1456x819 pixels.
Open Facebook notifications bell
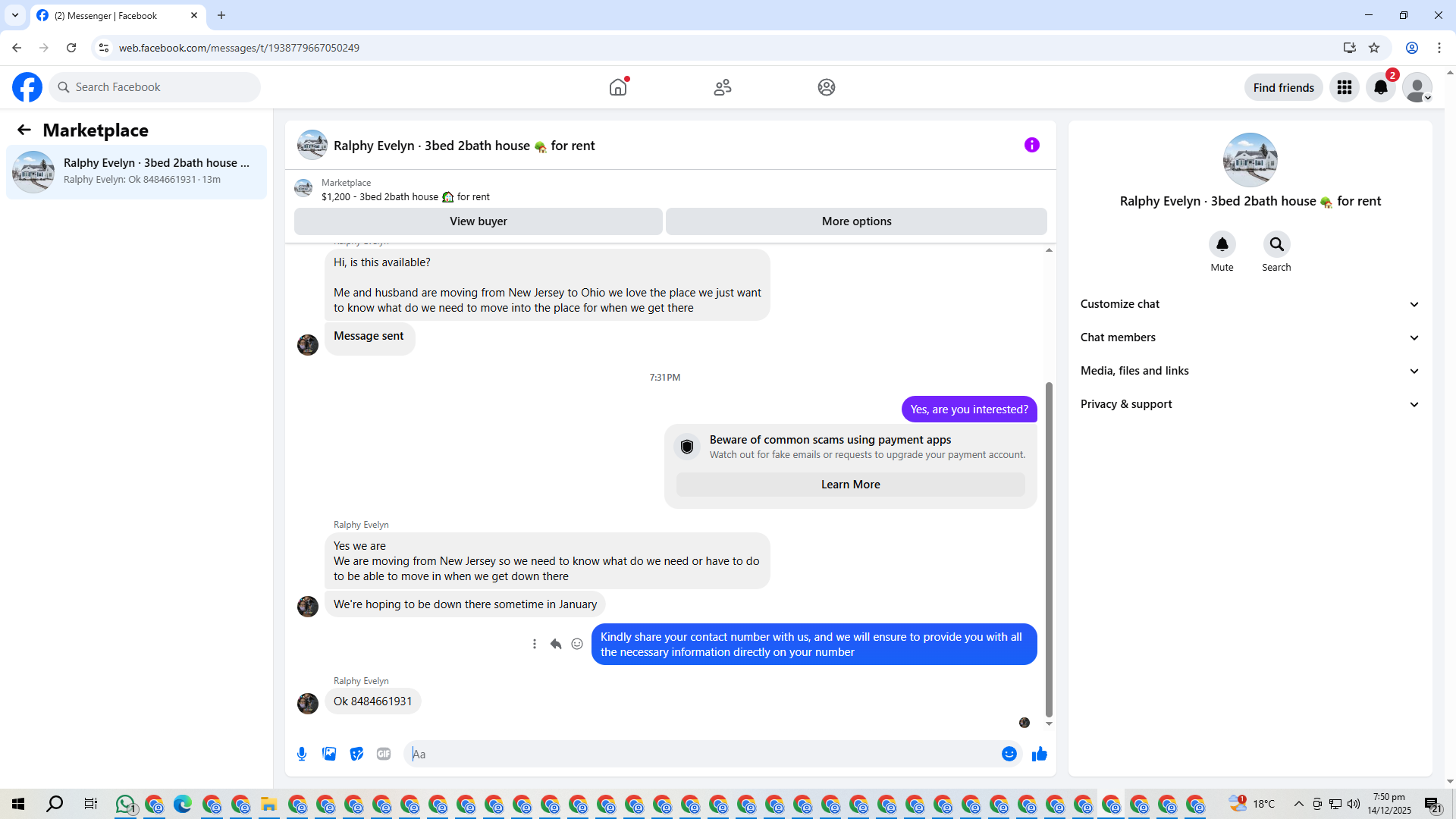[x=1381, y=87]
